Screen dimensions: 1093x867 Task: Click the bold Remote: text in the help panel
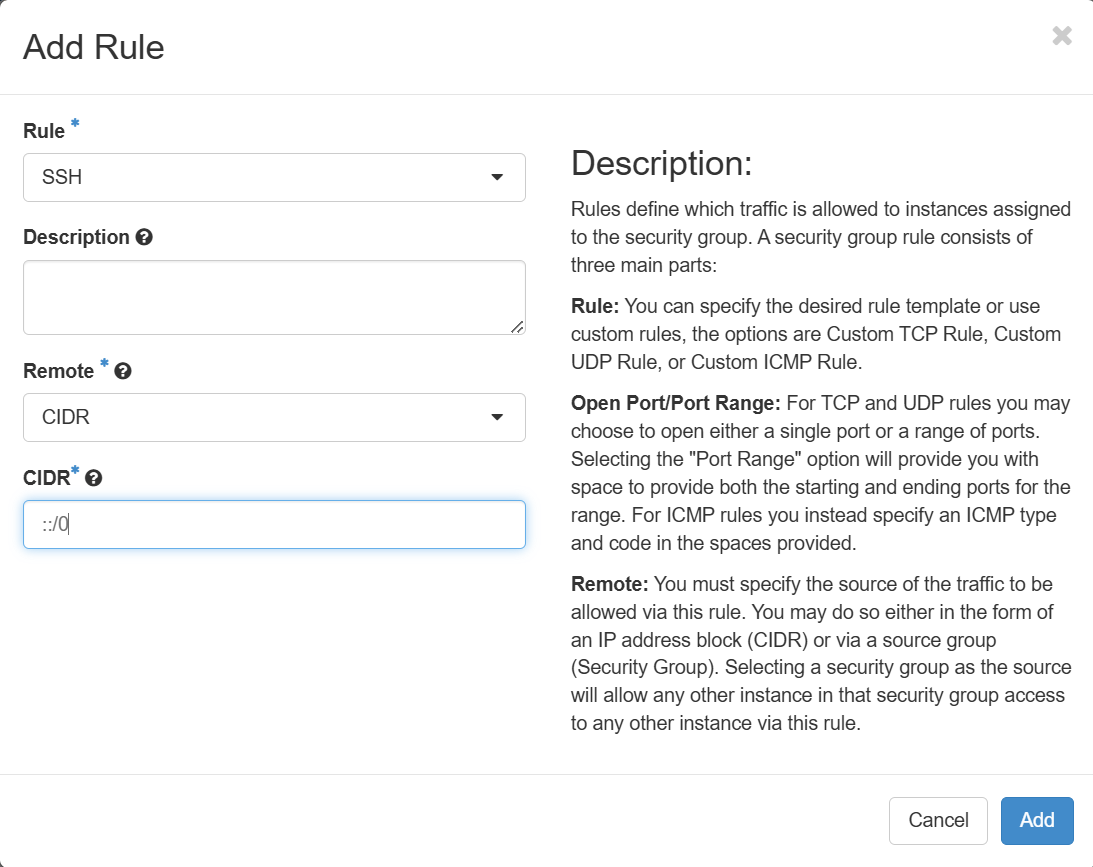coord(609,583)
